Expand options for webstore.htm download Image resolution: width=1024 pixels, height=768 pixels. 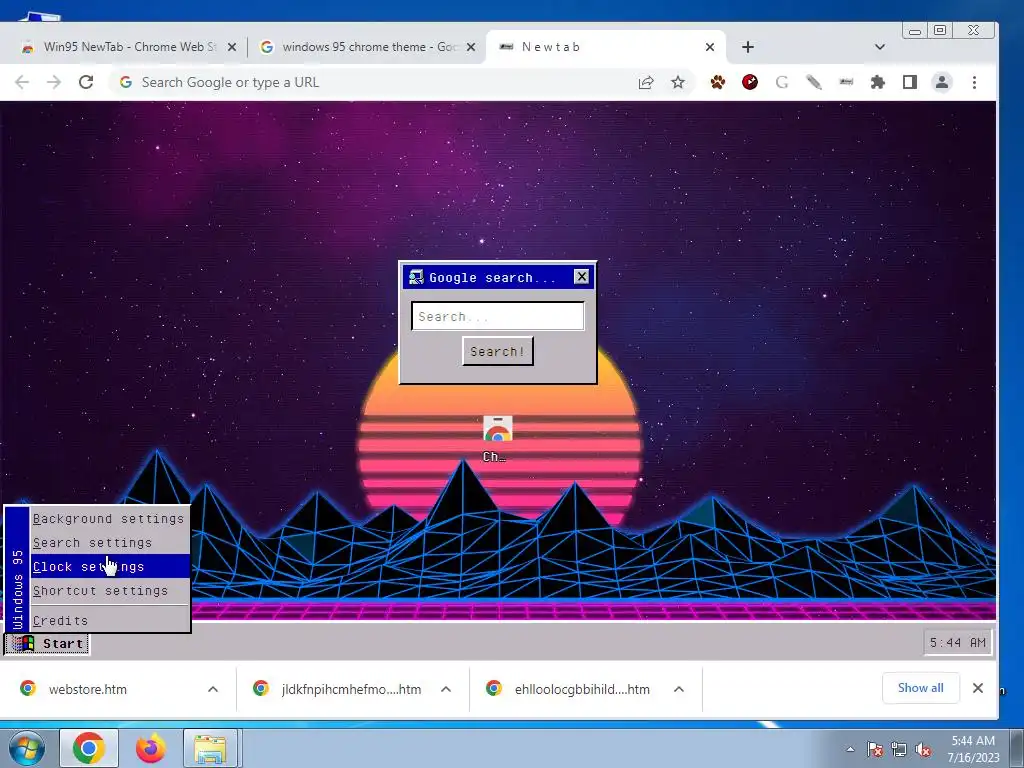(213, 689)
